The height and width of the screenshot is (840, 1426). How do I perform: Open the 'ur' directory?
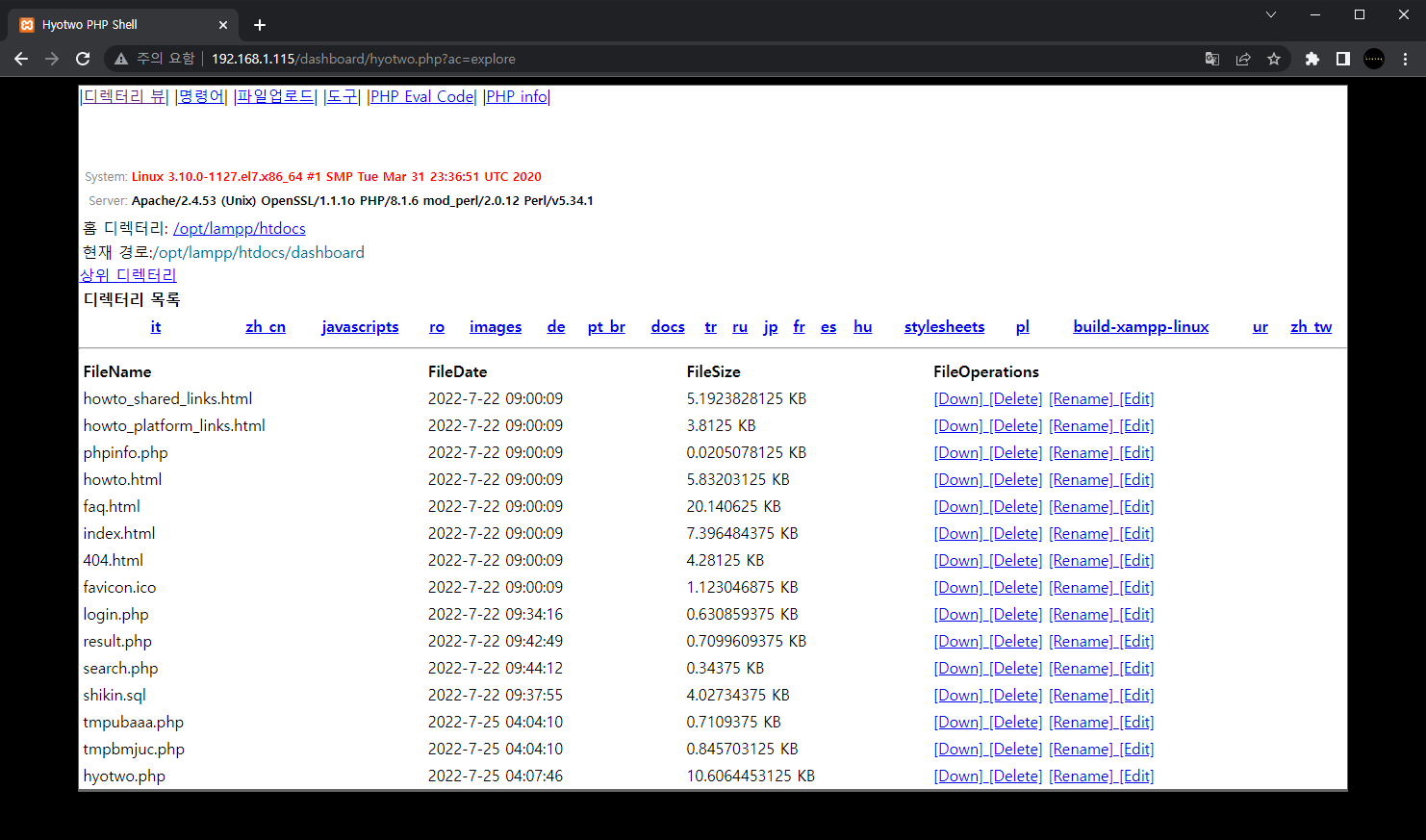[x=1260, y=327]
